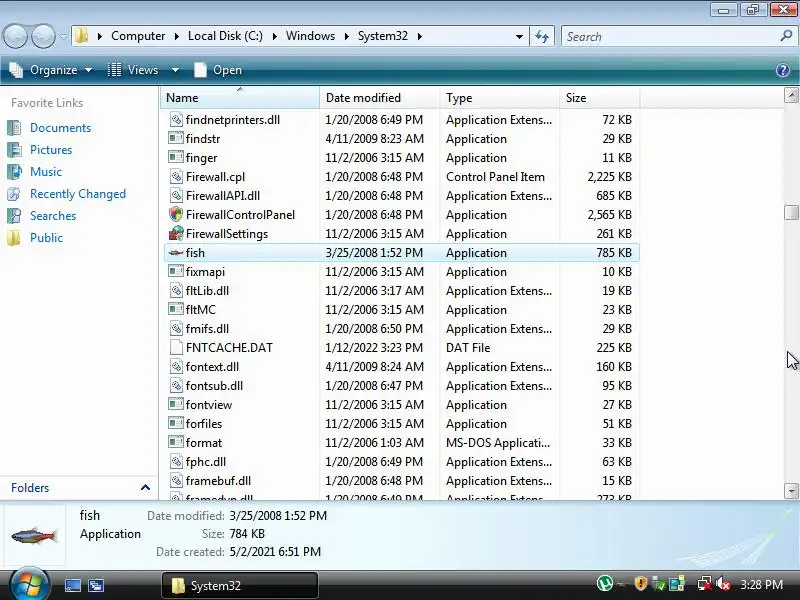Open the recent pages dropdown near Back button
800x600 pixels.
(x=63, y=37)
